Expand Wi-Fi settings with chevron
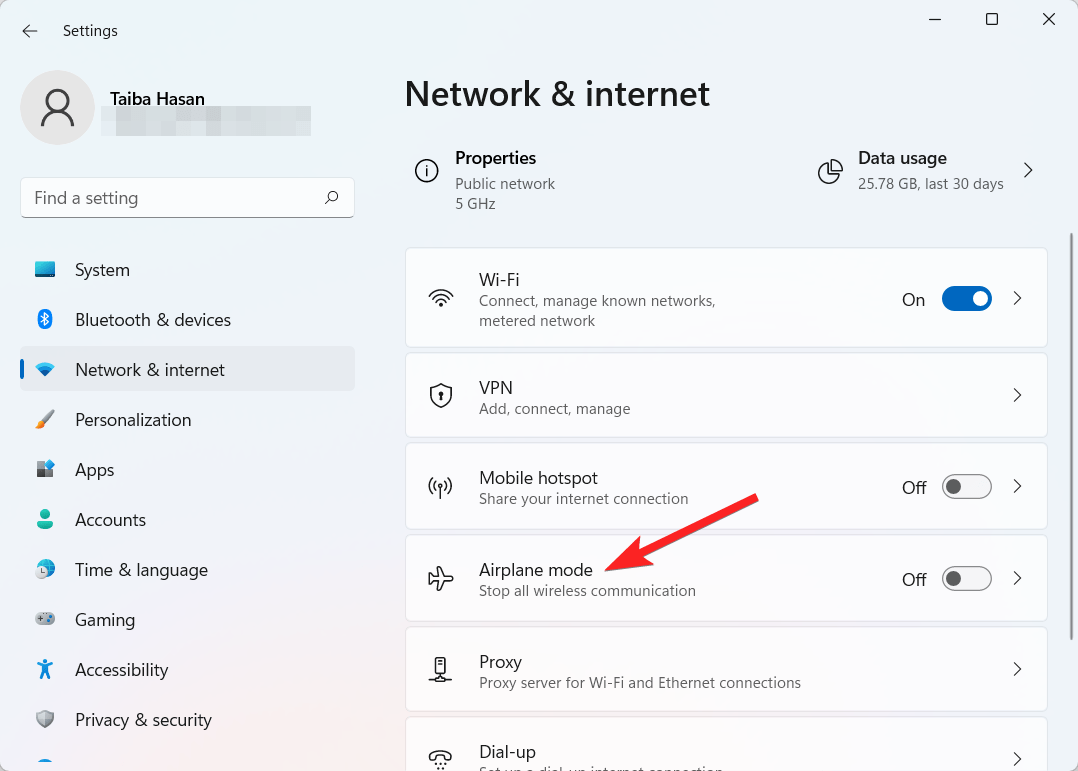 point(1017,299)
